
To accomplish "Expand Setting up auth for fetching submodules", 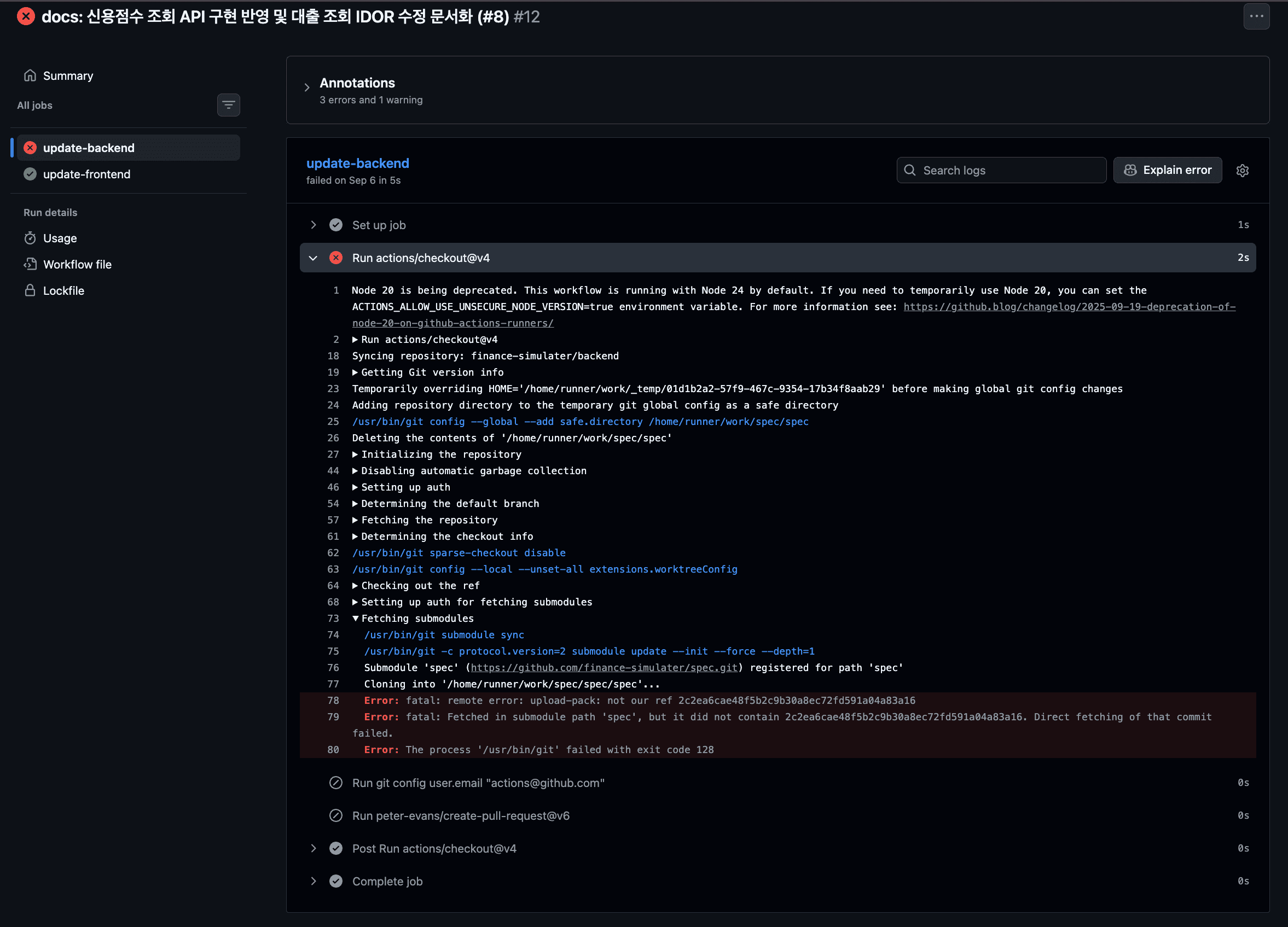I will [472, 602].
